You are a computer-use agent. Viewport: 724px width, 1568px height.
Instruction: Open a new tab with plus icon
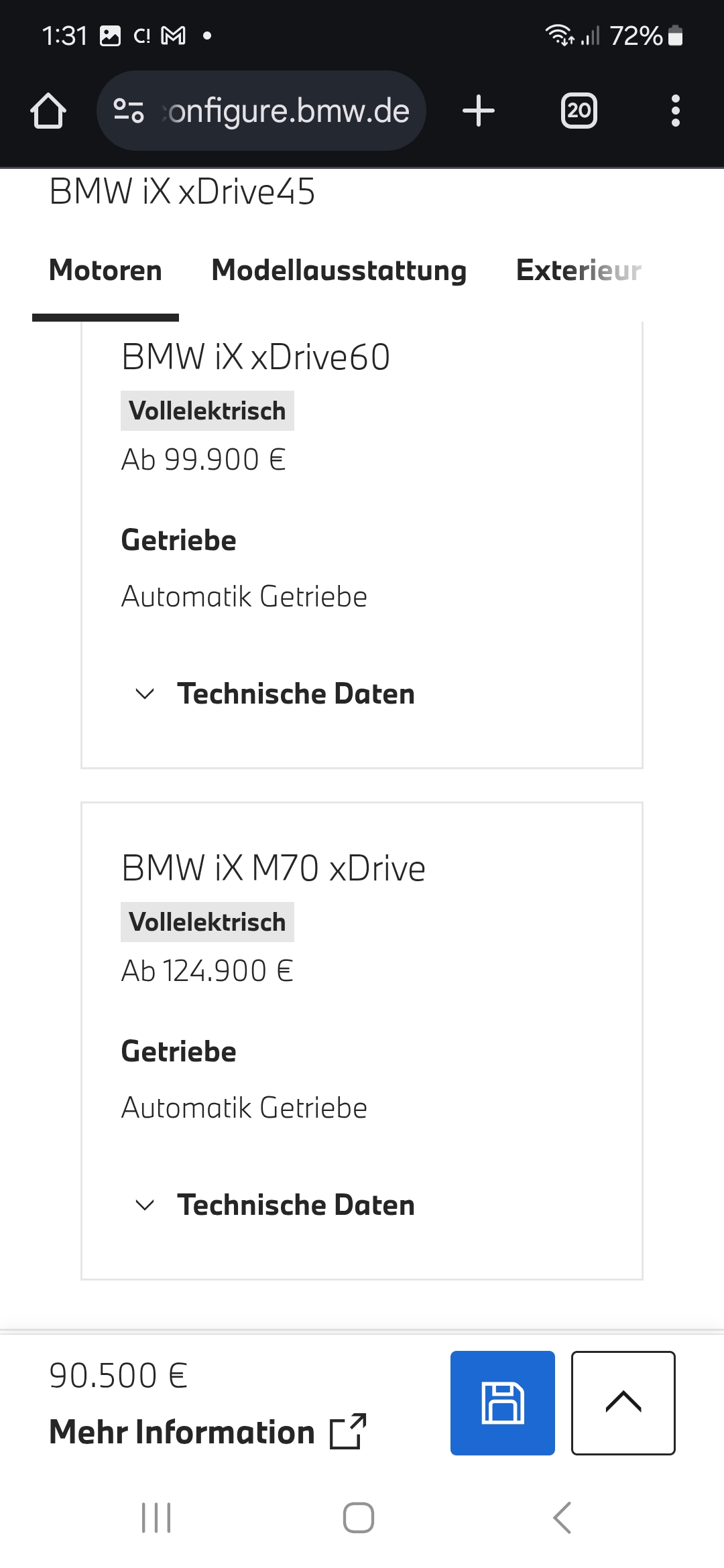point(479,111)
